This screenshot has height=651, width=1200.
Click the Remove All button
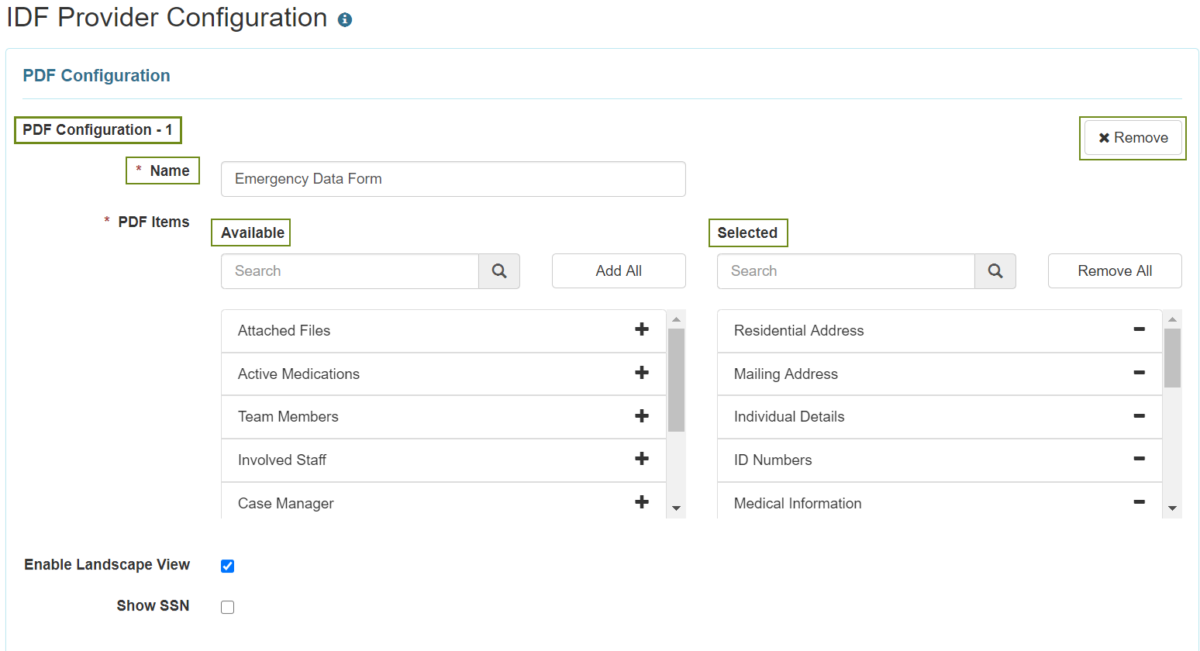[1114, 270]
